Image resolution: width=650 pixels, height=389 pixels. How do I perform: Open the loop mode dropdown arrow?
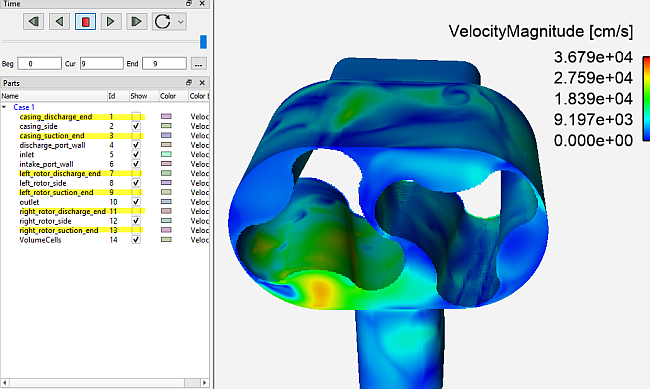point(181,22)
